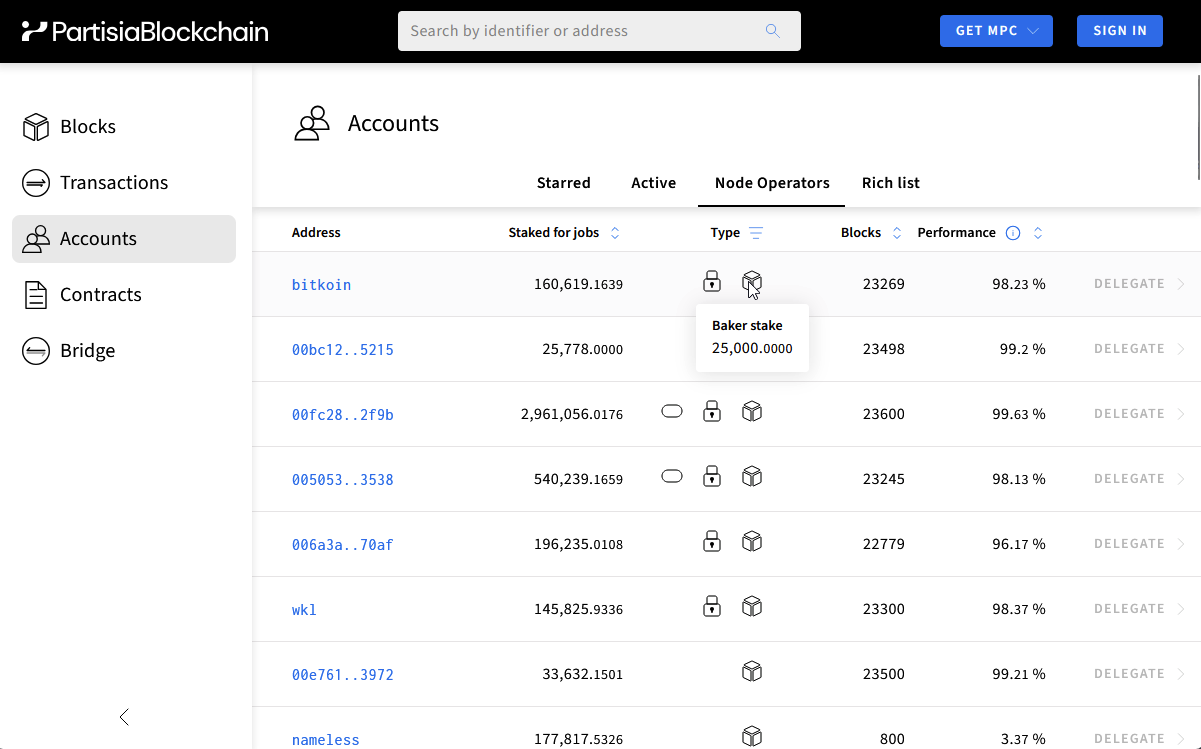The image size is (1201, 749).
Task: Open the bitkoin account link
Action: click(321, 285)
